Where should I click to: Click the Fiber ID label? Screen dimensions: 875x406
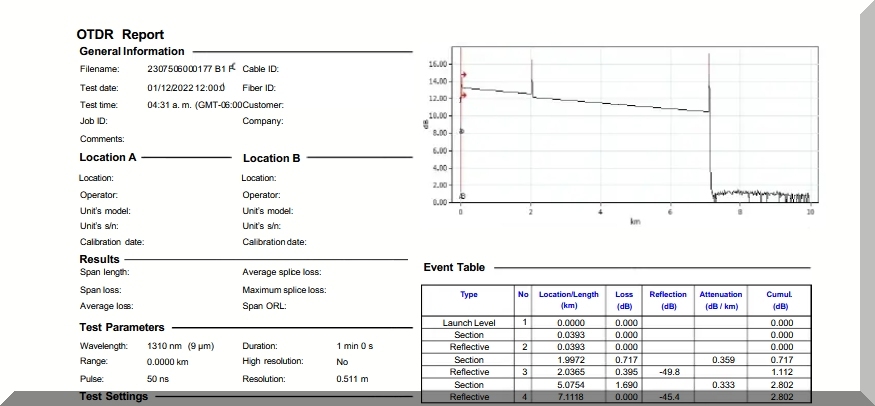[x=259, y=88]
